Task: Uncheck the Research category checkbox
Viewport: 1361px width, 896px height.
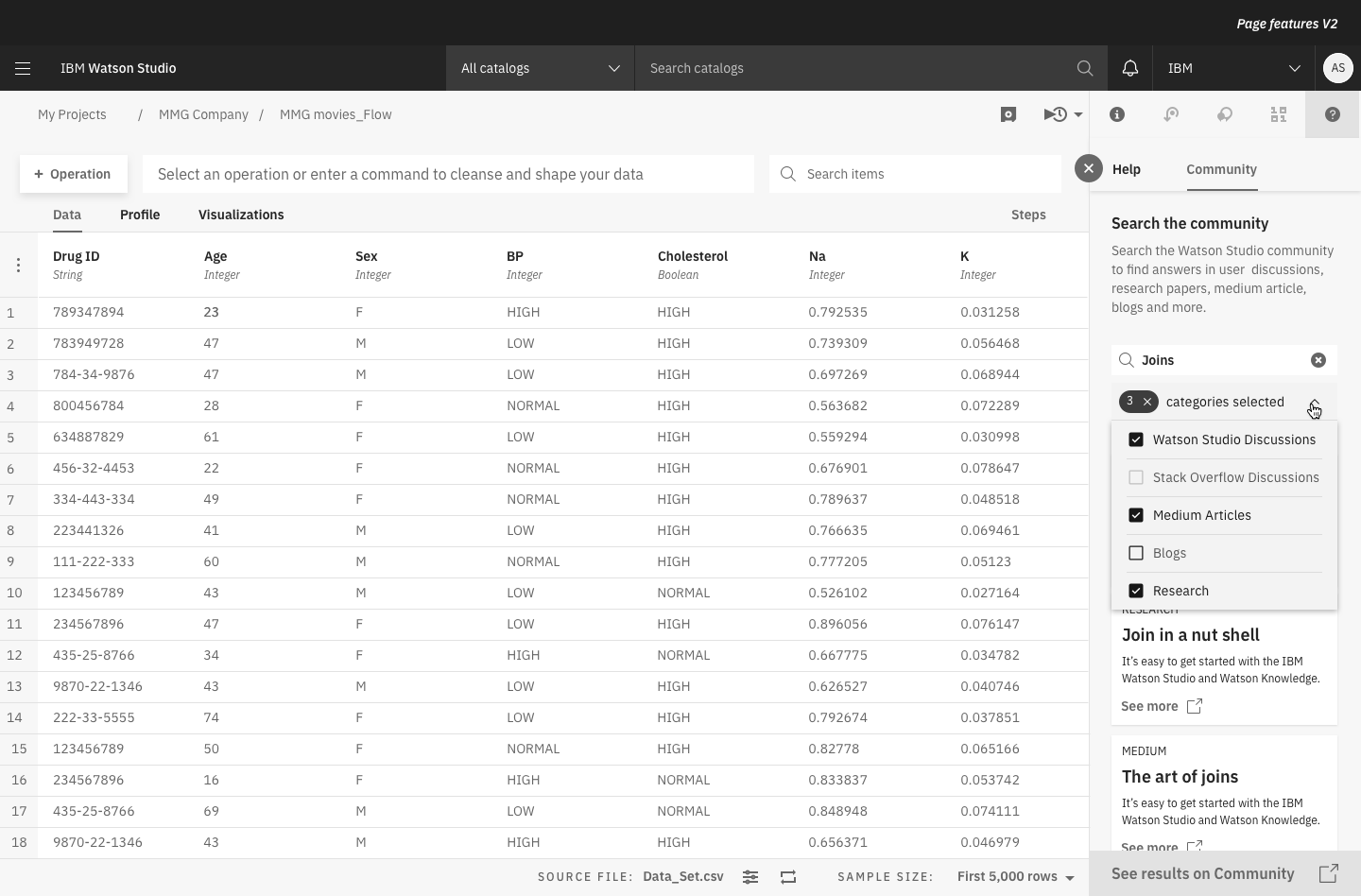Action: click(1136, 591)
